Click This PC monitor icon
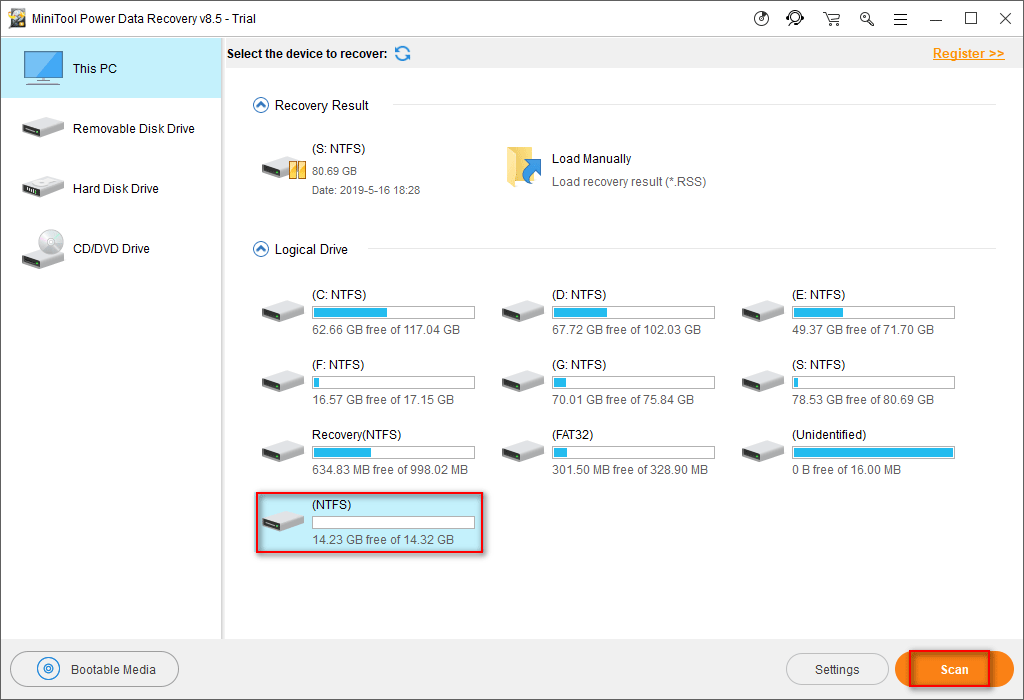1024x700 pixels. (x=43, y=68)
